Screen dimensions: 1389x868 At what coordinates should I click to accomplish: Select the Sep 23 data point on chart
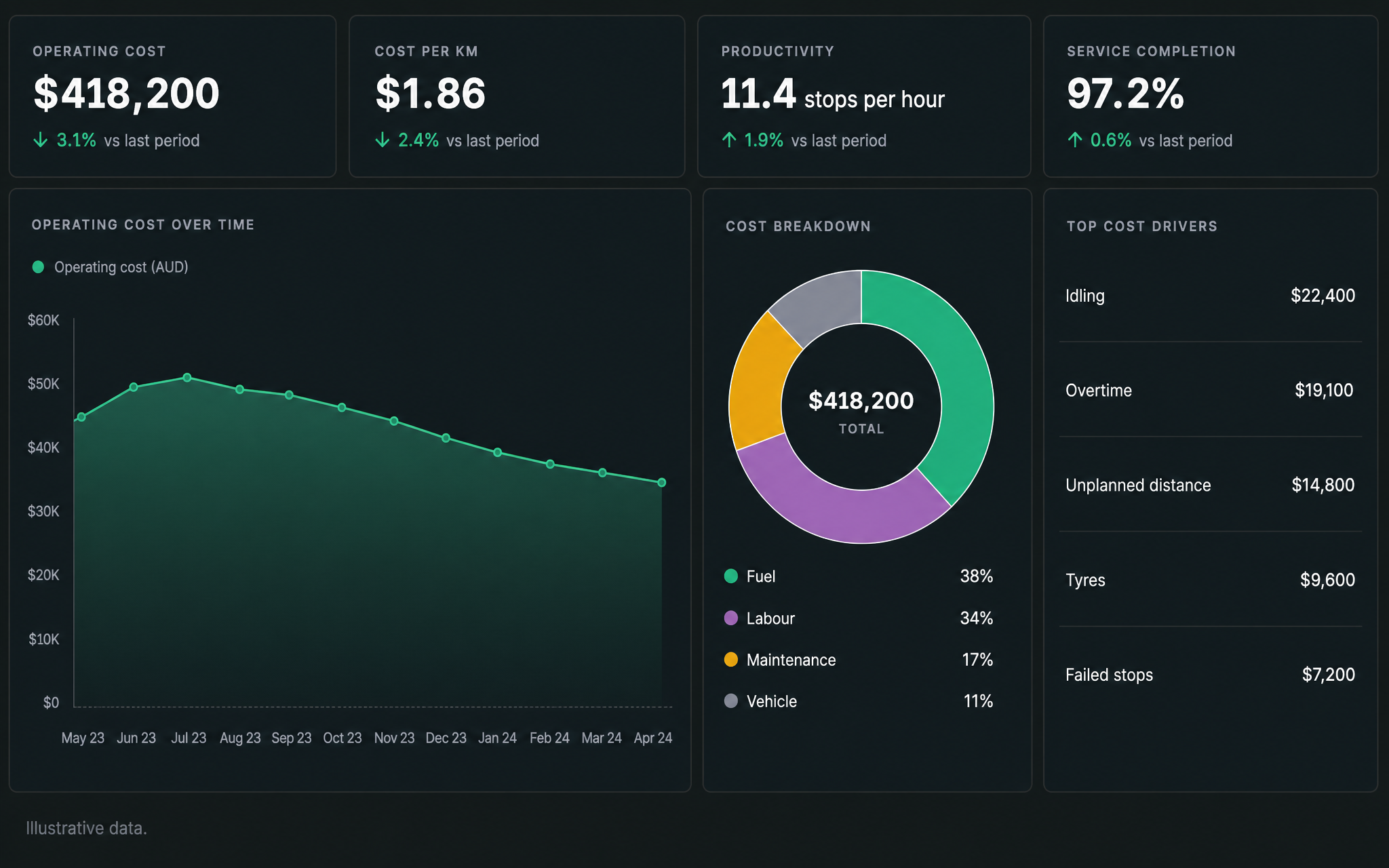pyautogui.click(x=289, y=395)
